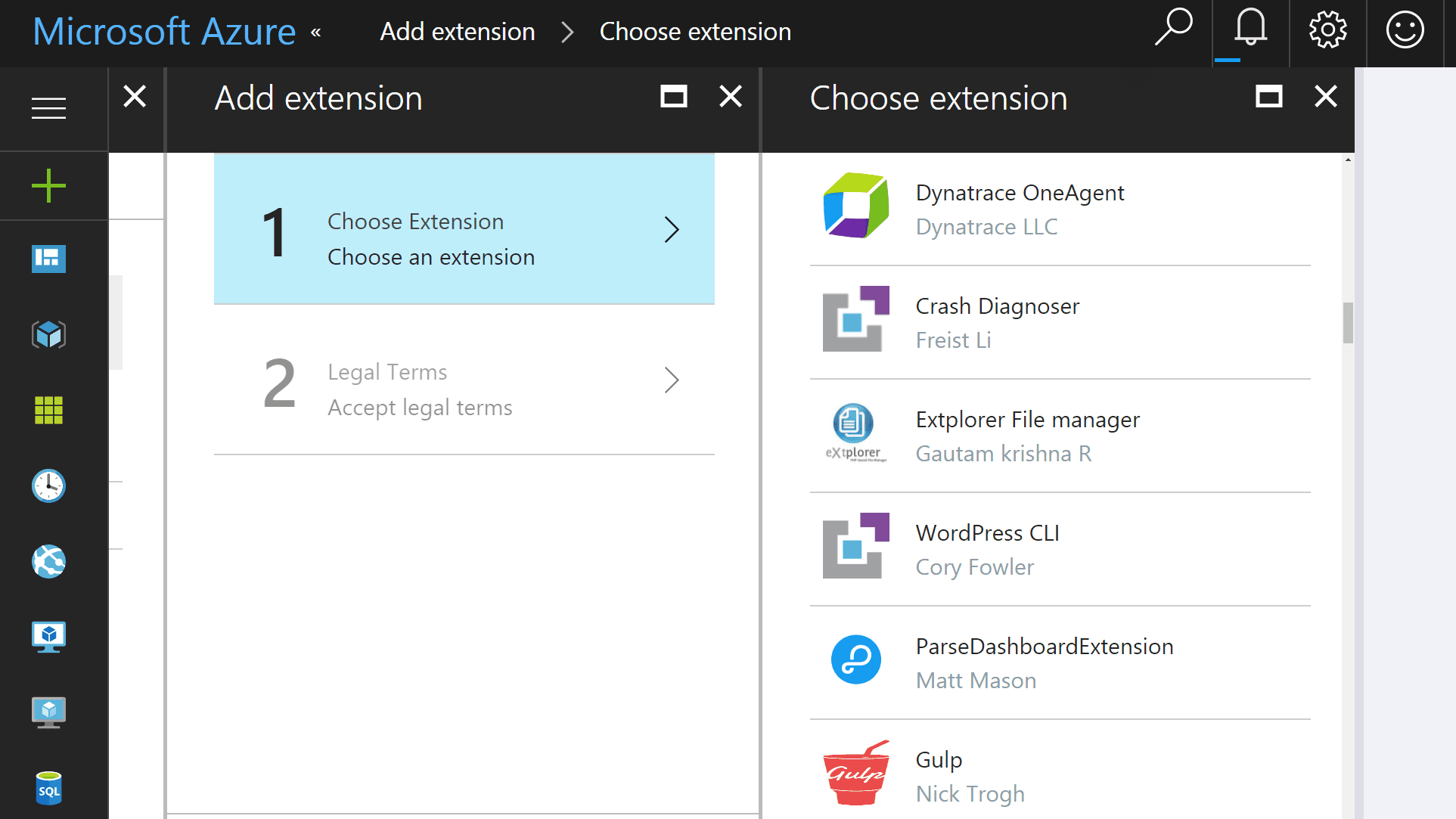Open the search magnifier icon
This screenshot has width=1456, height=819.
coord(1174,29)
